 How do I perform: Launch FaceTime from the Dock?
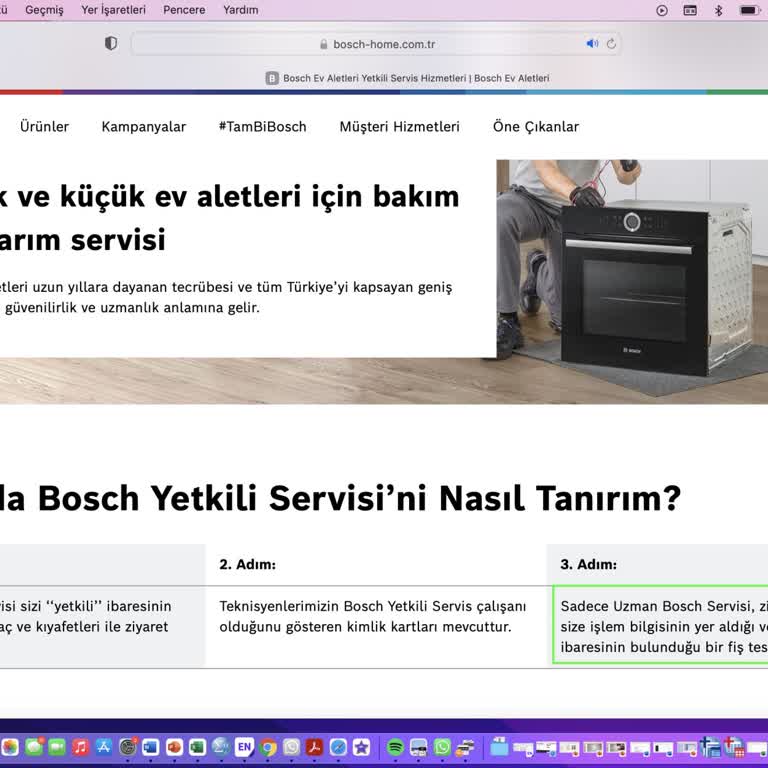(57, 747)
